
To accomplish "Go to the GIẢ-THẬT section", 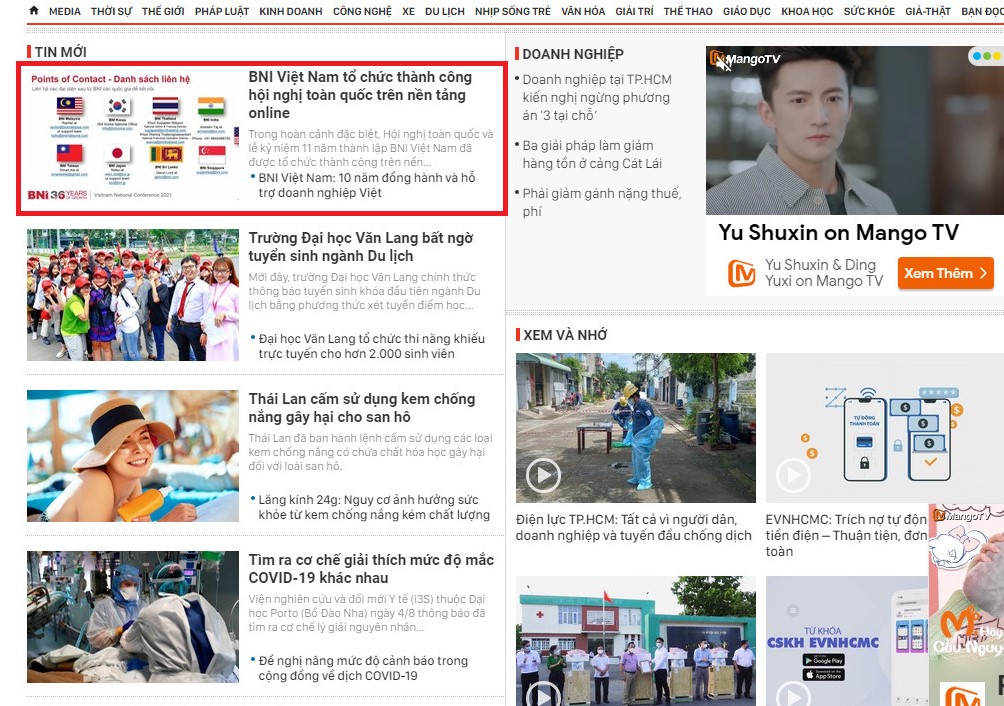I will (928, 11).
